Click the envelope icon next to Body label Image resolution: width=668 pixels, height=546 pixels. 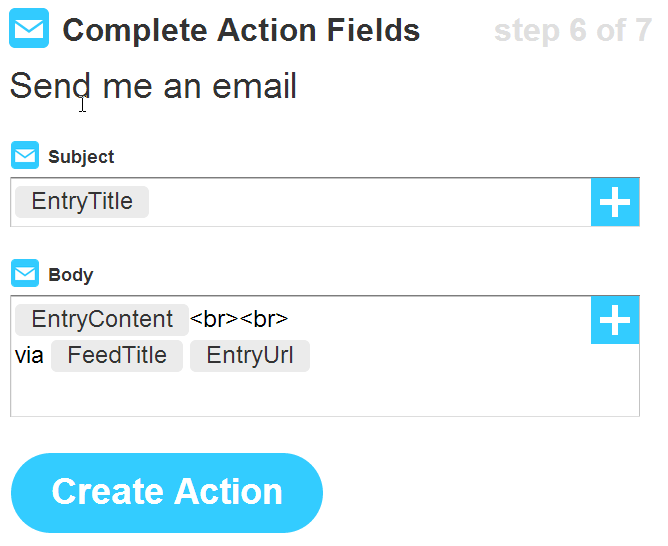coord(25,274)
